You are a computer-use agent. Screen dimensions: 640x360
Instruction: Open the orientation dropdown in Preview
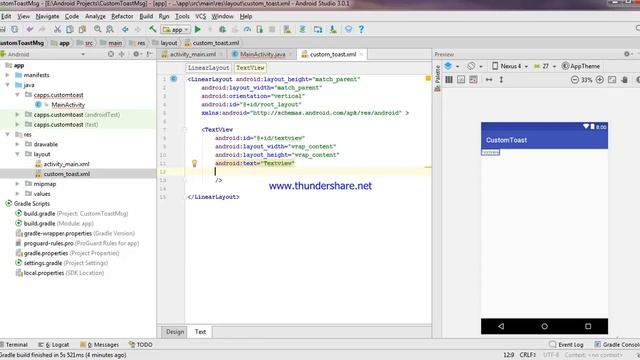(475, 66)
